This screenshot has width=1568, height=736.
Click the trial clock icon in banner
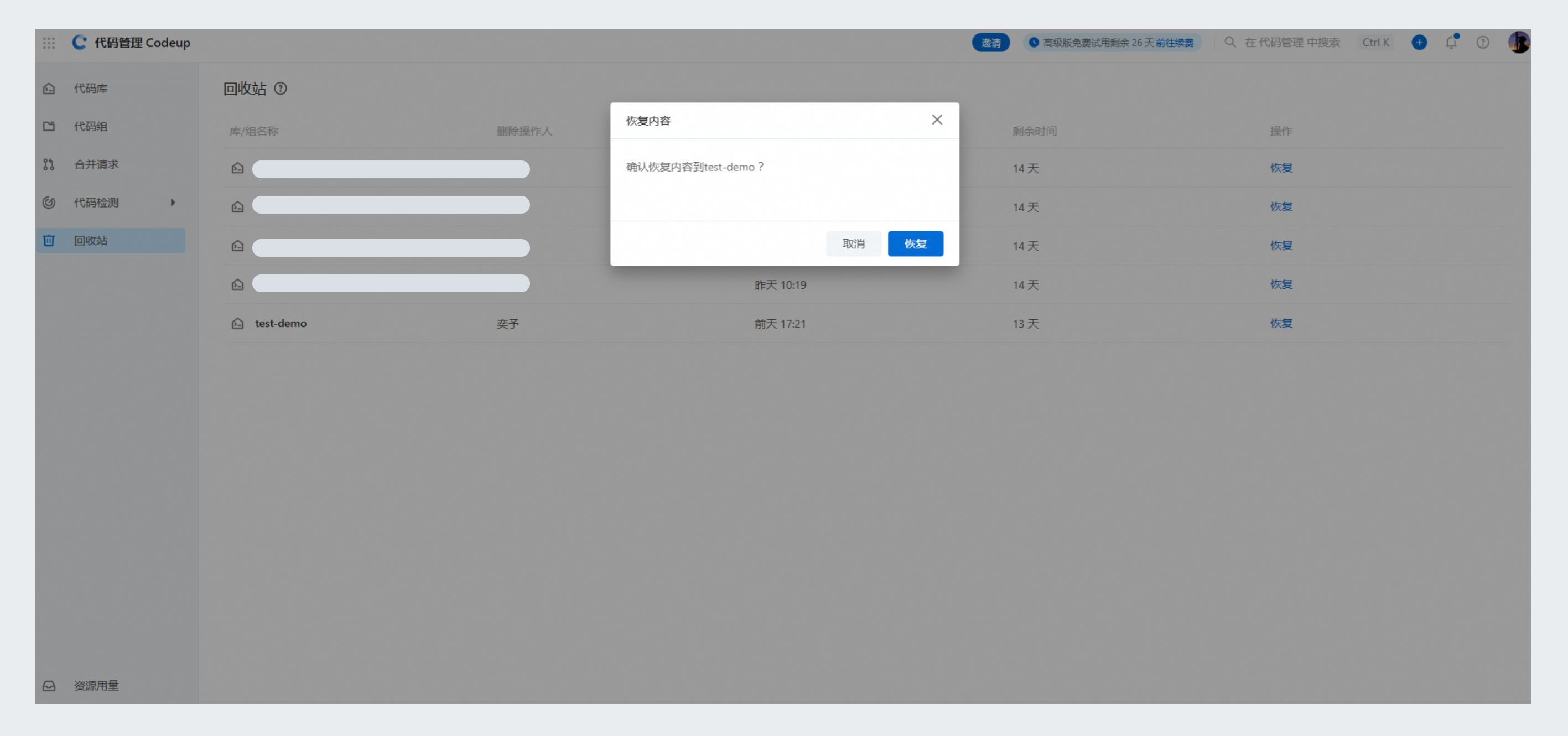coord(1033,43)
